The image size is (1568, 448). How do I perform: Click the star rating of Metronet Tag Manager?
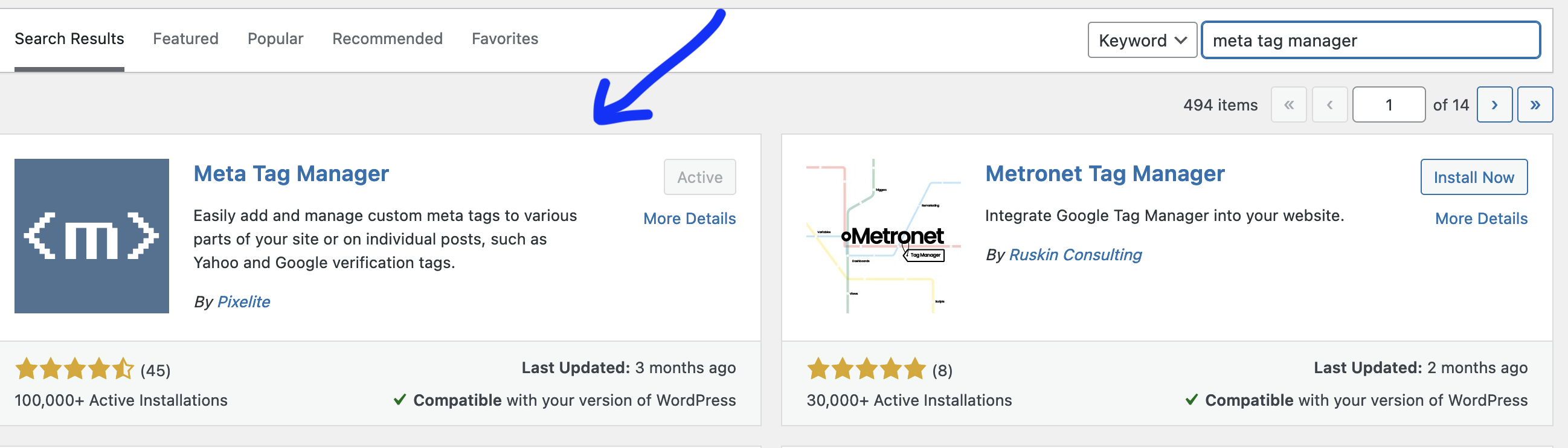click(x=866, y=369)
